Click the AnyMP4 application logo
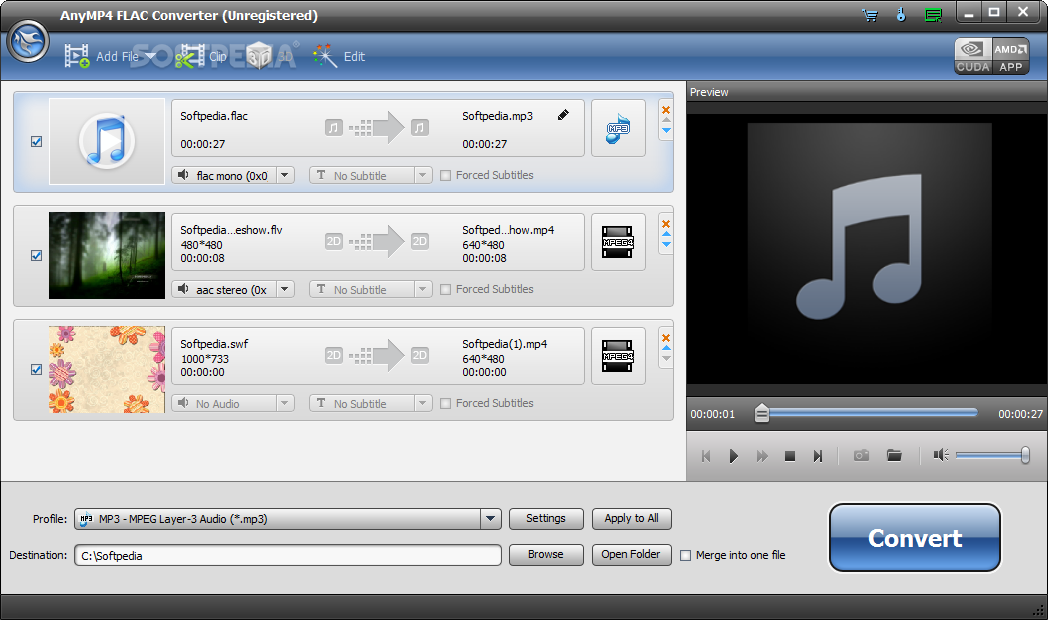1048x620 pixels. [28, 41]
